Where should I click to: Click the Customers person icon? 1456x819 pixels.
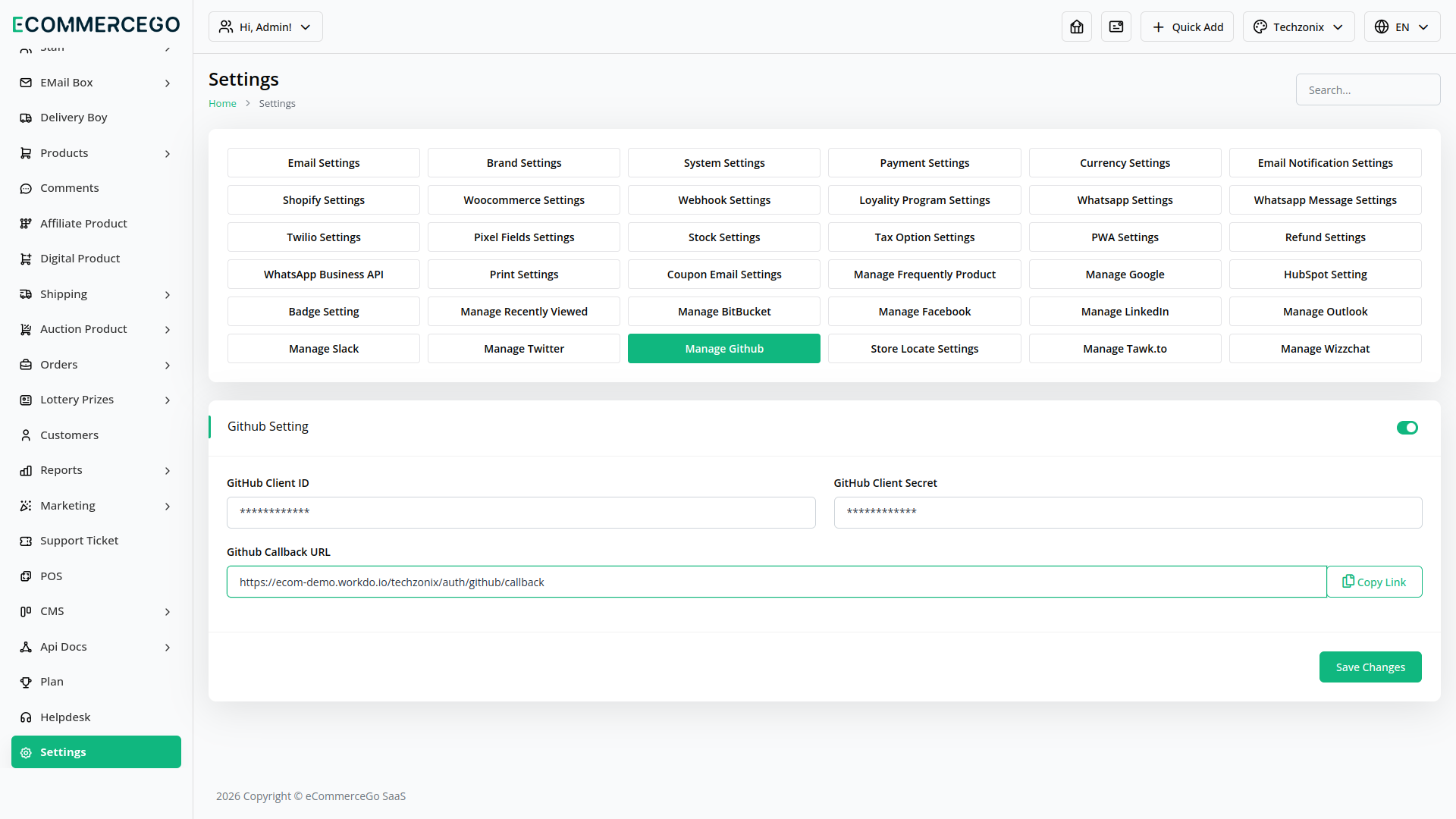click(x=26, y=435)
